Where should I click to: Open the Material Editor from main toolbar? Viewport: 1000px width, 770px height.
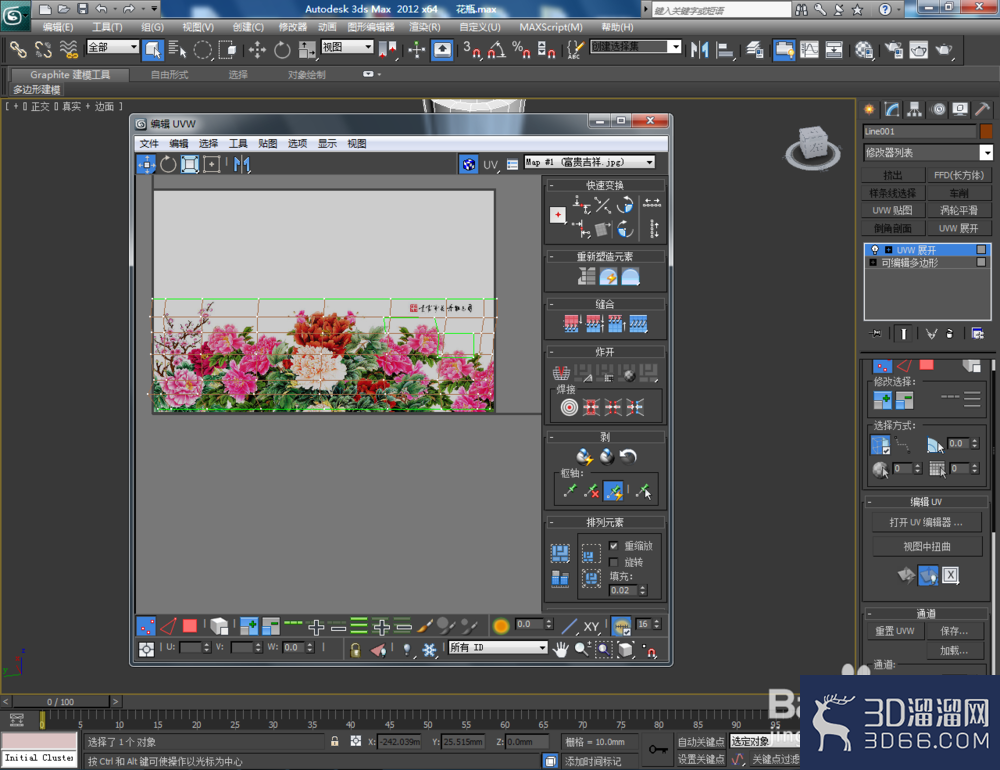[864, 50]
